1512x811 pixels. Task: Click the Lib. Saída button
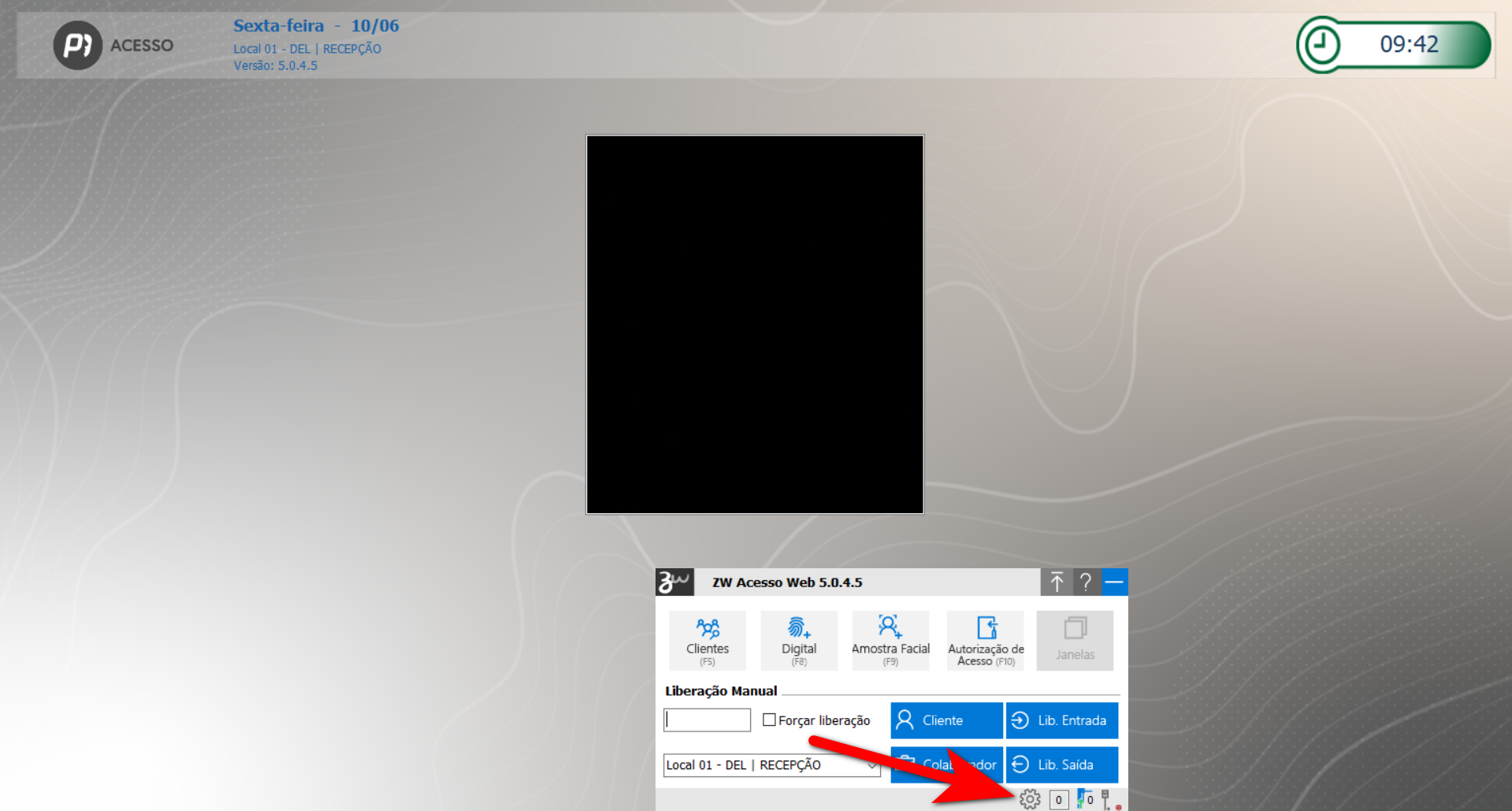(1061, 764)
